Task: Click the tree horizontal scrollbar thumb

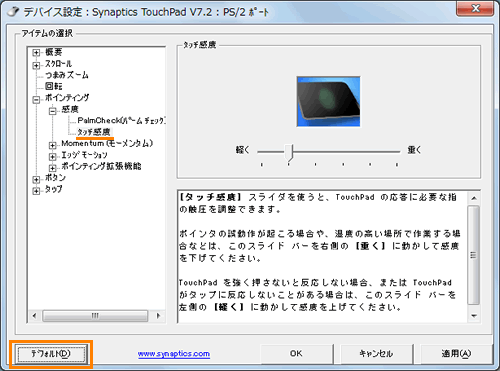Action: pos(95,315)
